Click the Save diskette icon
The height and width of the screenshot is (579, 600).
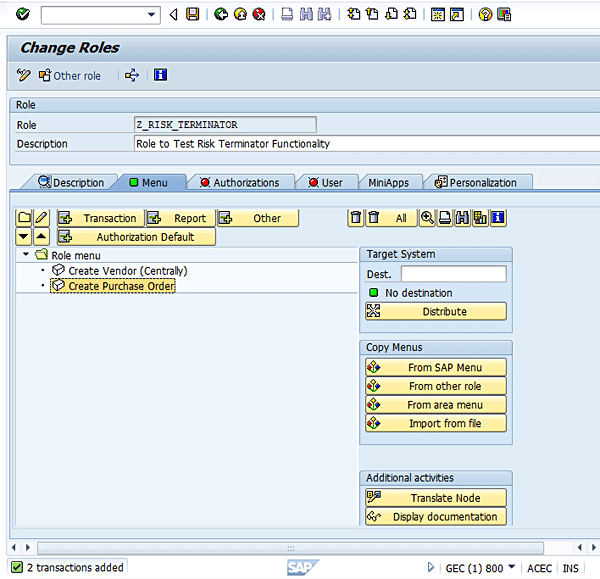tap(192, 15)
